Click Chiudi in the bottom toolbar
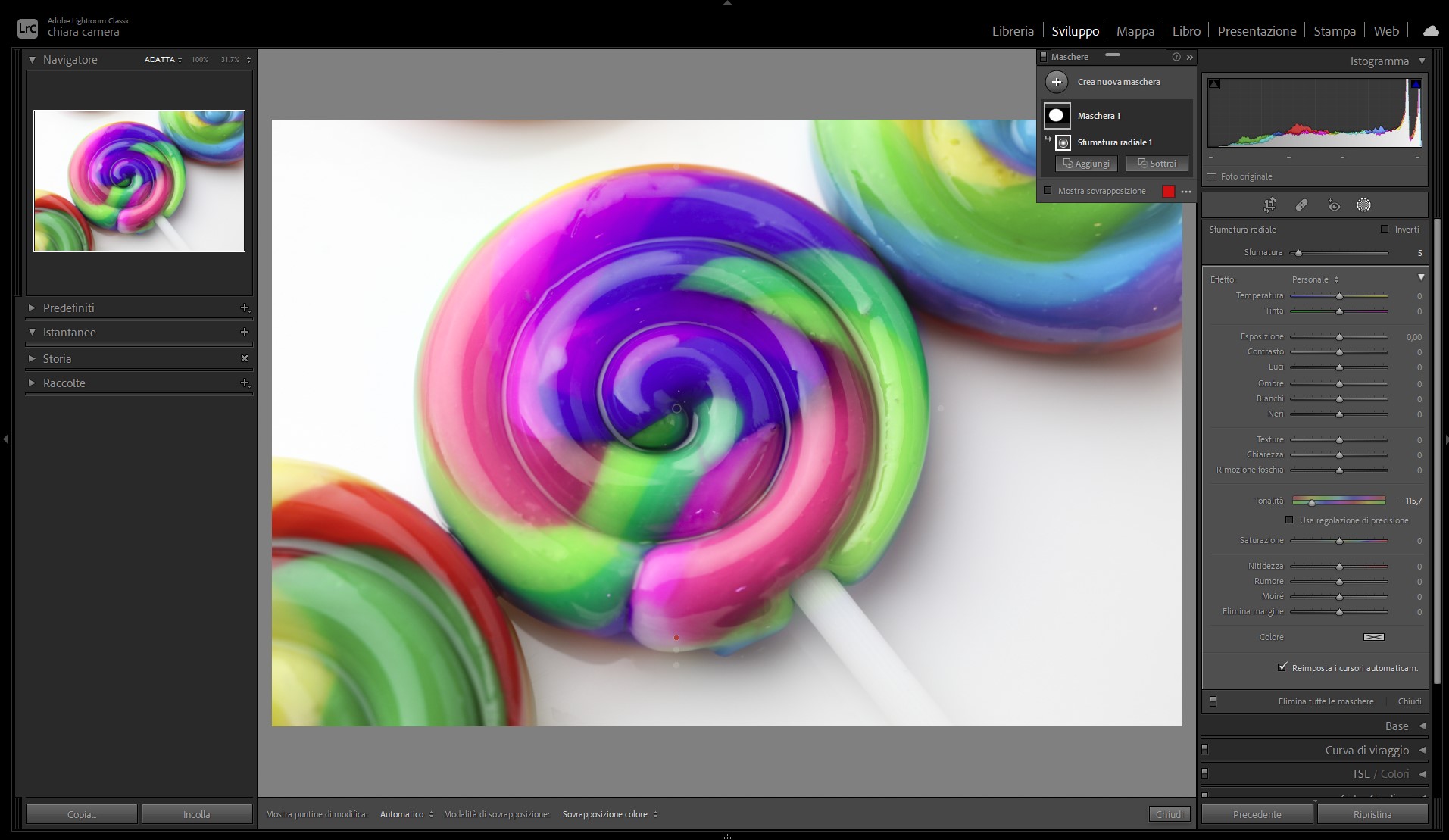Image resolution: width=1449 pixels, height=840 pixels. (1170, 814)
